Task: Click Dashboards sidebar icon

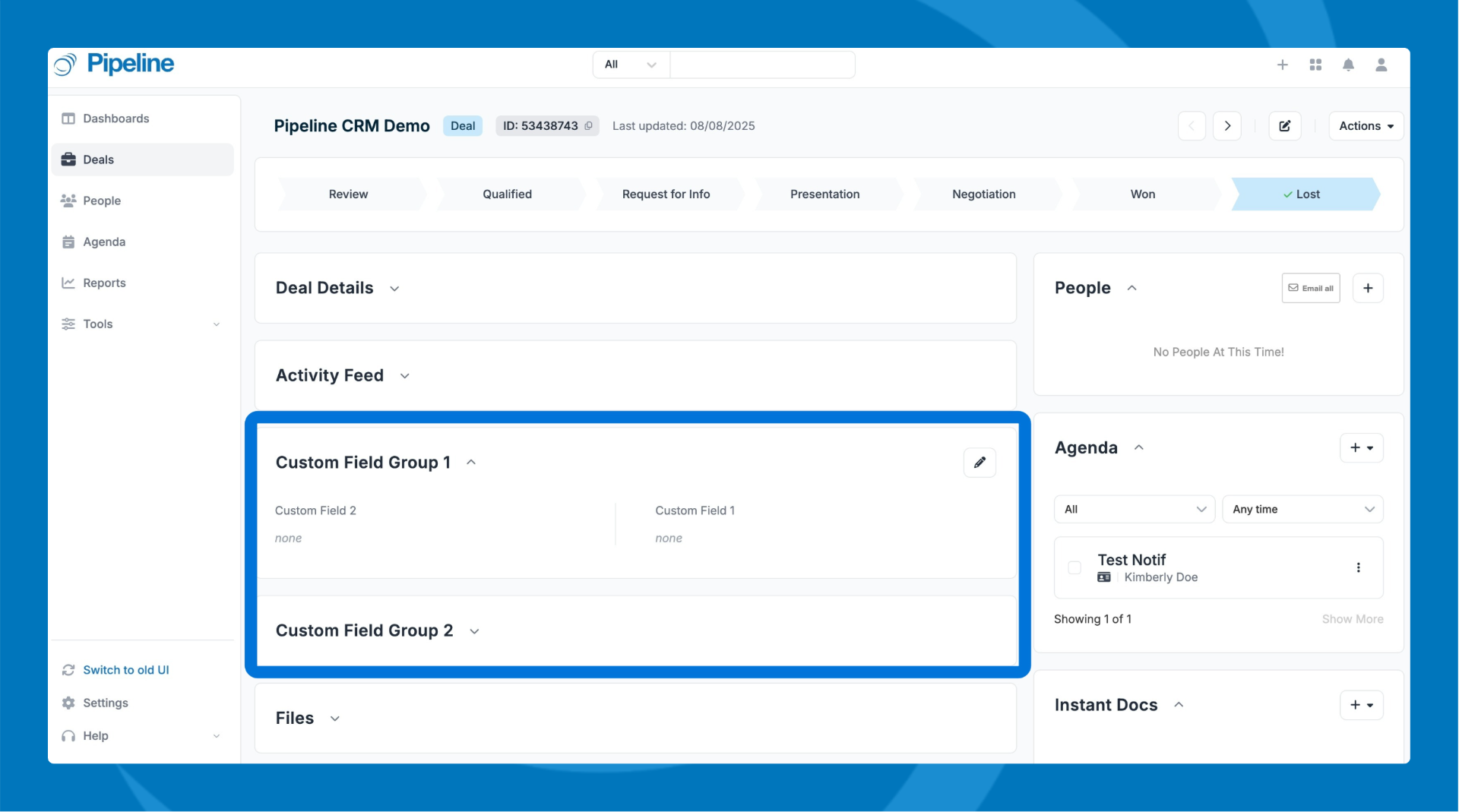Action: click(x=68, y=118)
